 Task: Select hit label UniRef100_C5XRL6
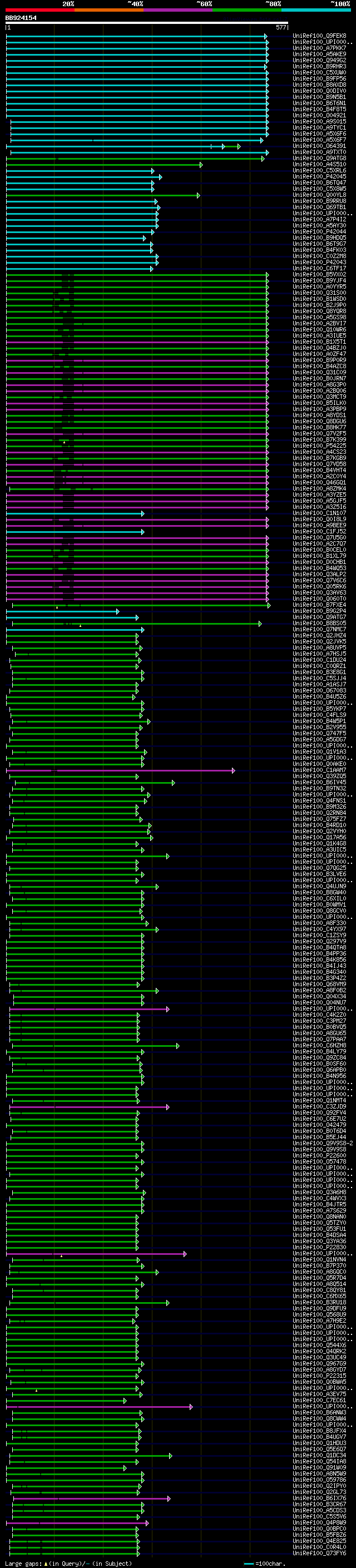click(x=319, y=170)
